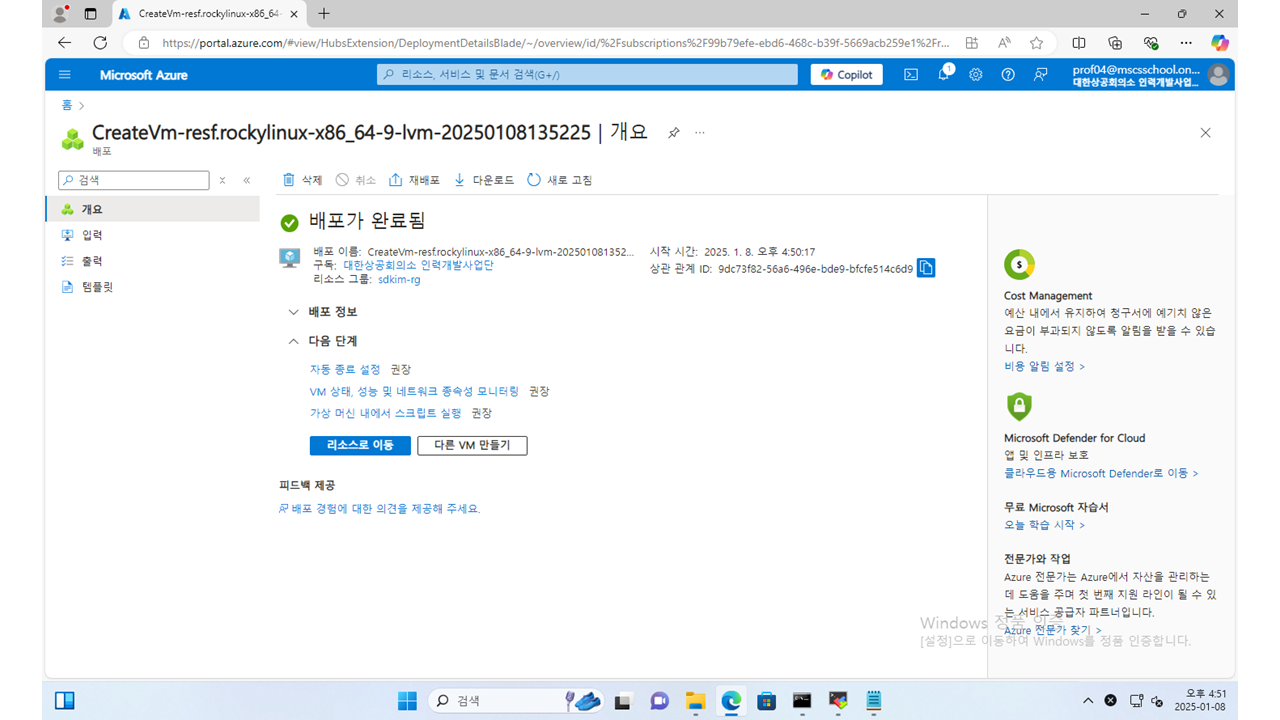This screenshot has height=720, width=1280.
Task: Select 템플릿 in the left menu
Action: [x=152, y=287]
